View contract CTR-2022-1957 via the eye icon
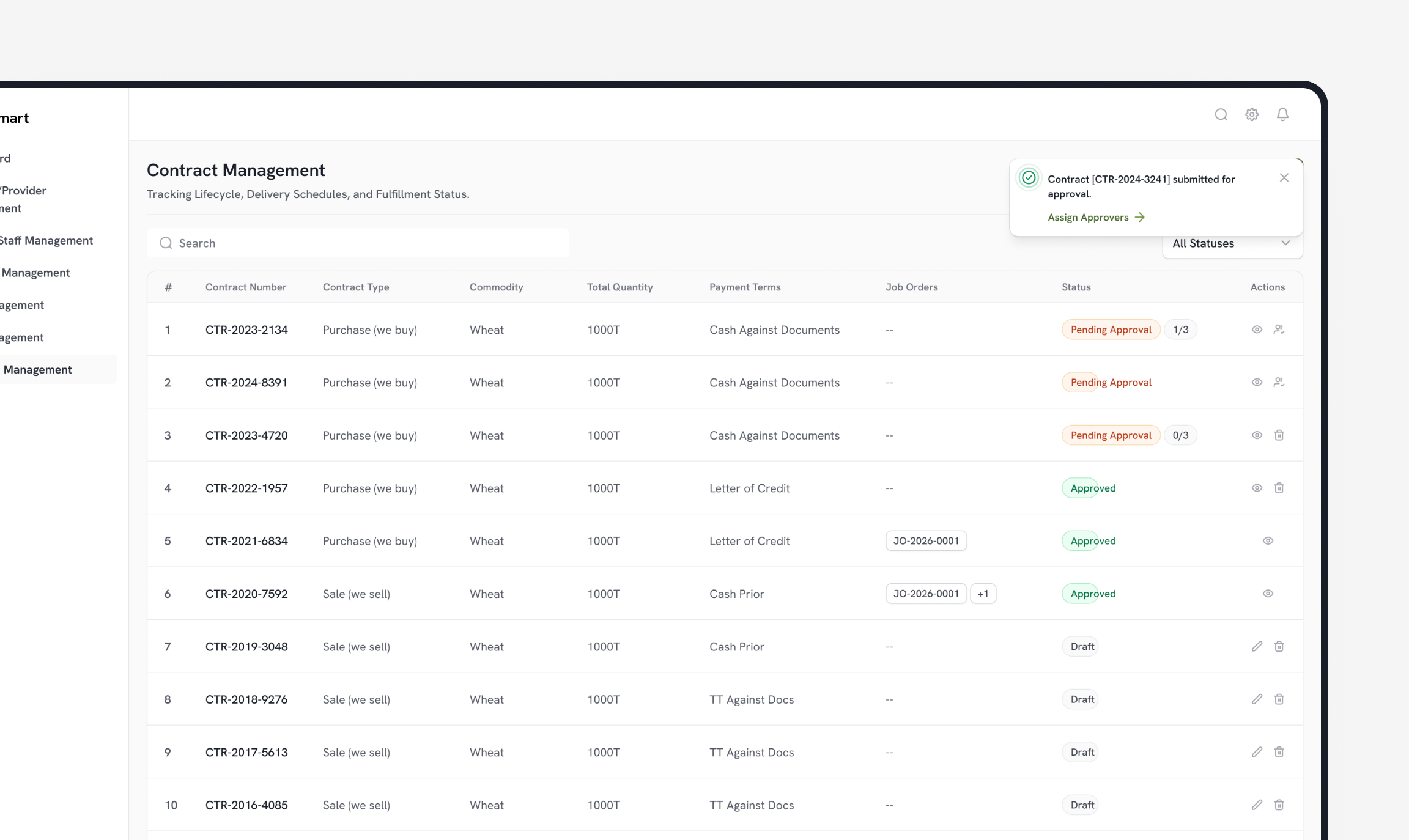Image resolution: width=1409 pixels, height=840 pixels. point(1257,488)
